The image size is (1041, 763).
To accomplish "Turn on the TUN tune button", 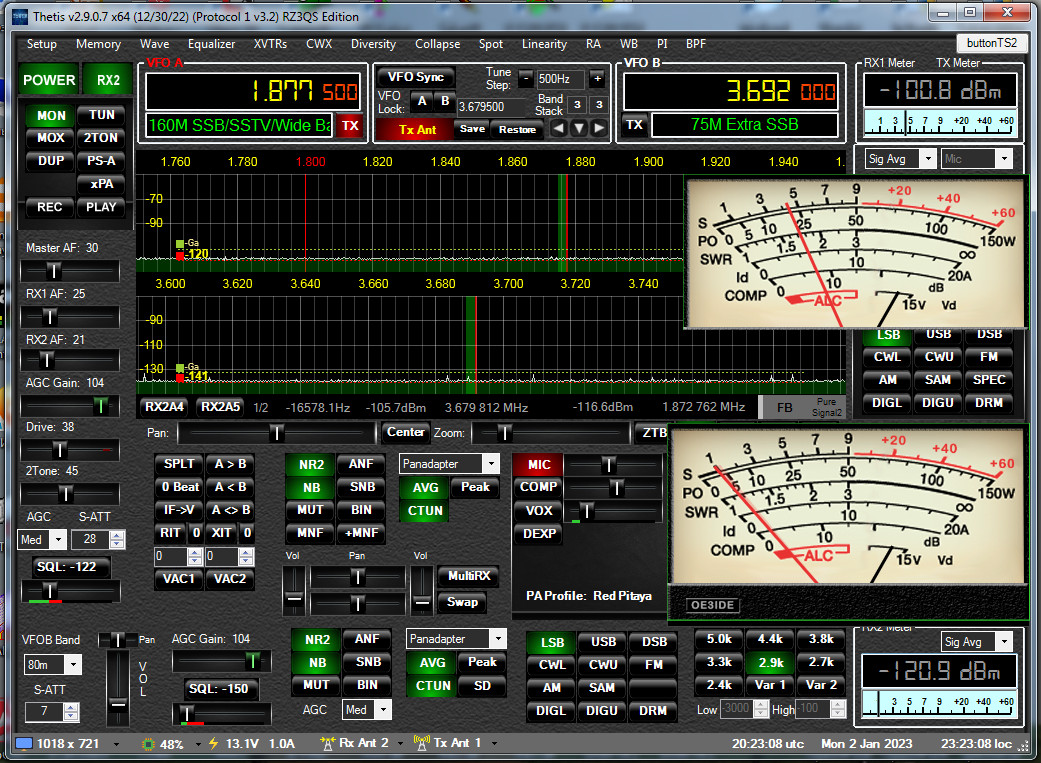I will (102, 115).
